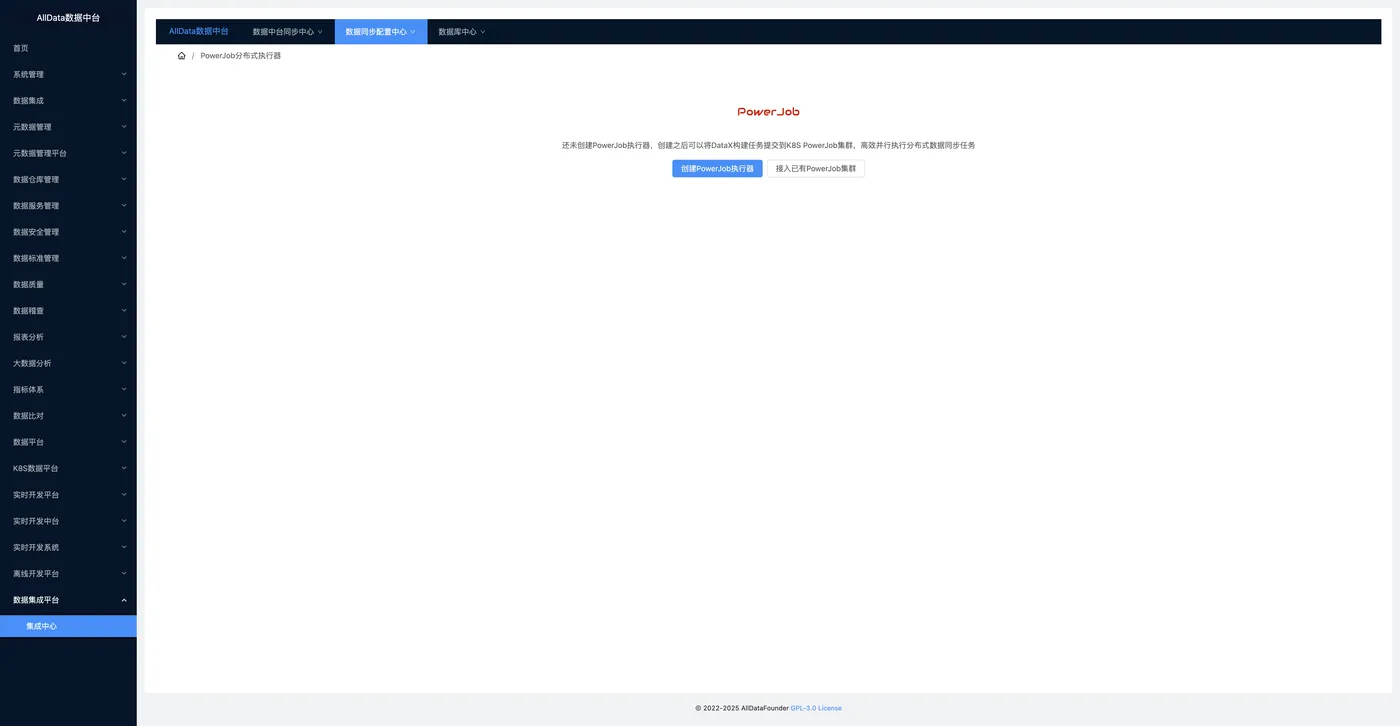Image resolution: width=1400 pixels, height=726 pixels.
Task: Expand the 数据质量 sidebar menu
Action: 68,285
